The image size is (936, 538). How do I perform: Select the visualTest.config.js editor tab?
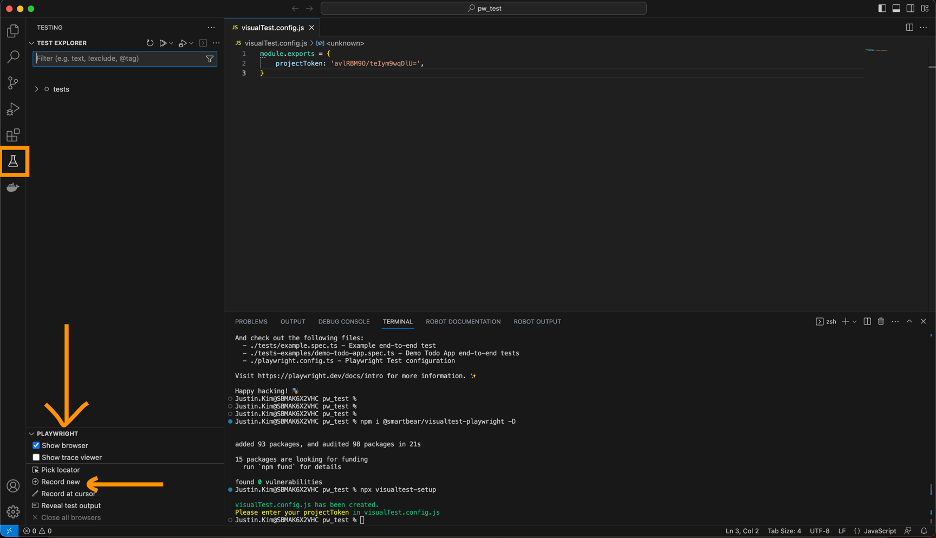pos(273,27)
